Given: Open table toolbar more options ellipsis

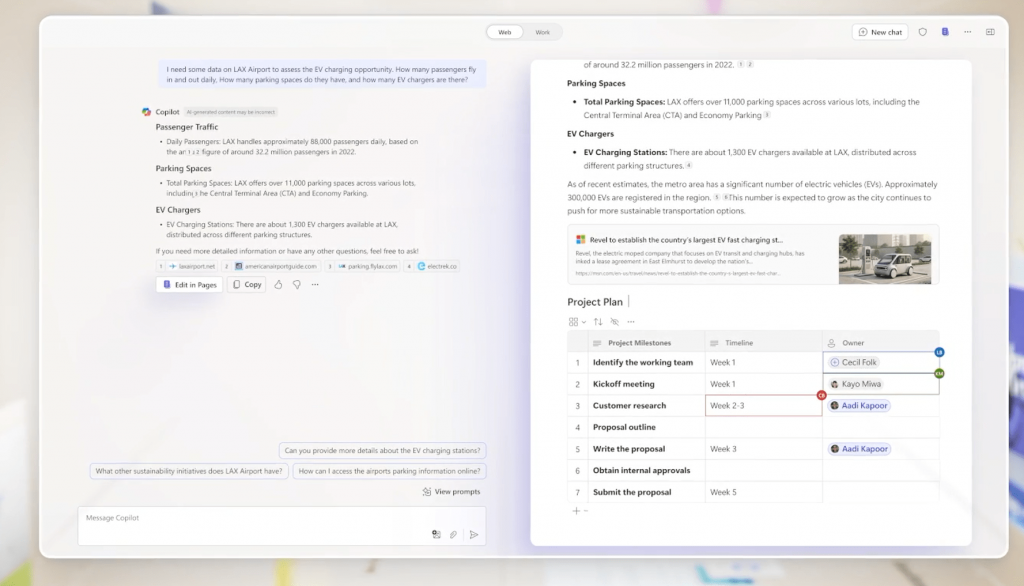Looking at the screenshot, I should click(x=631, y=321).
